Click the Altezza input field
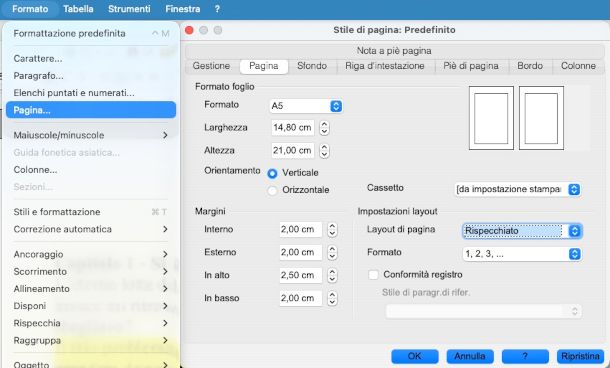The image size is (610, 368). (x=292, y=151)
